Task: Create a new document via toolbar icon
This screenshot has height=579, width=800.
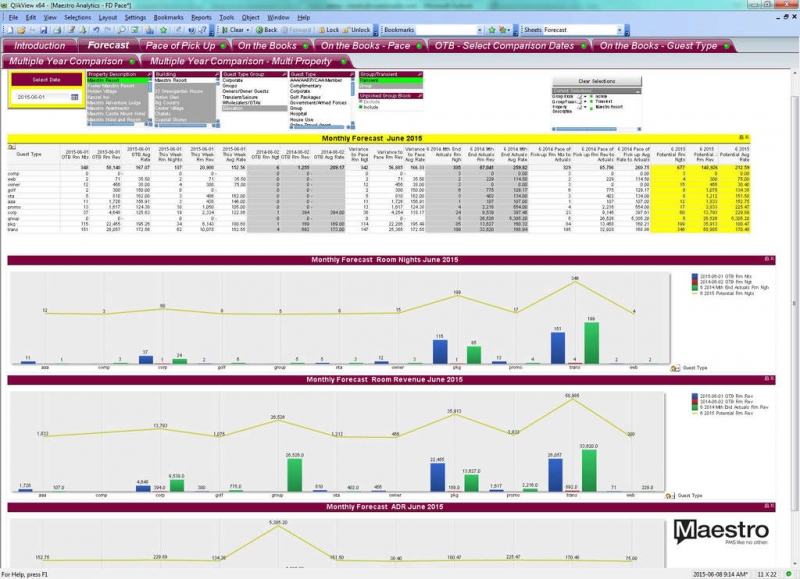Action: point(9,30)
